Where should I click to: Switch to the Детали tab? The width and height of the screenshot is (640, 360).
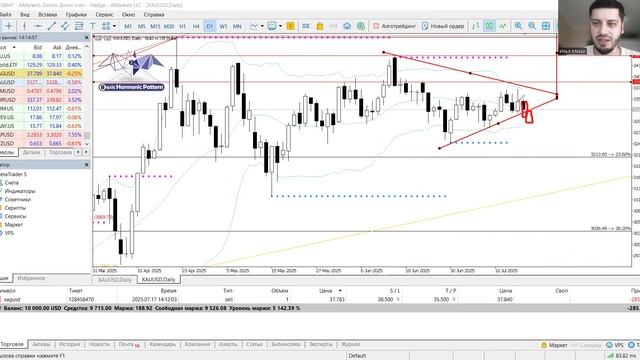31,152
